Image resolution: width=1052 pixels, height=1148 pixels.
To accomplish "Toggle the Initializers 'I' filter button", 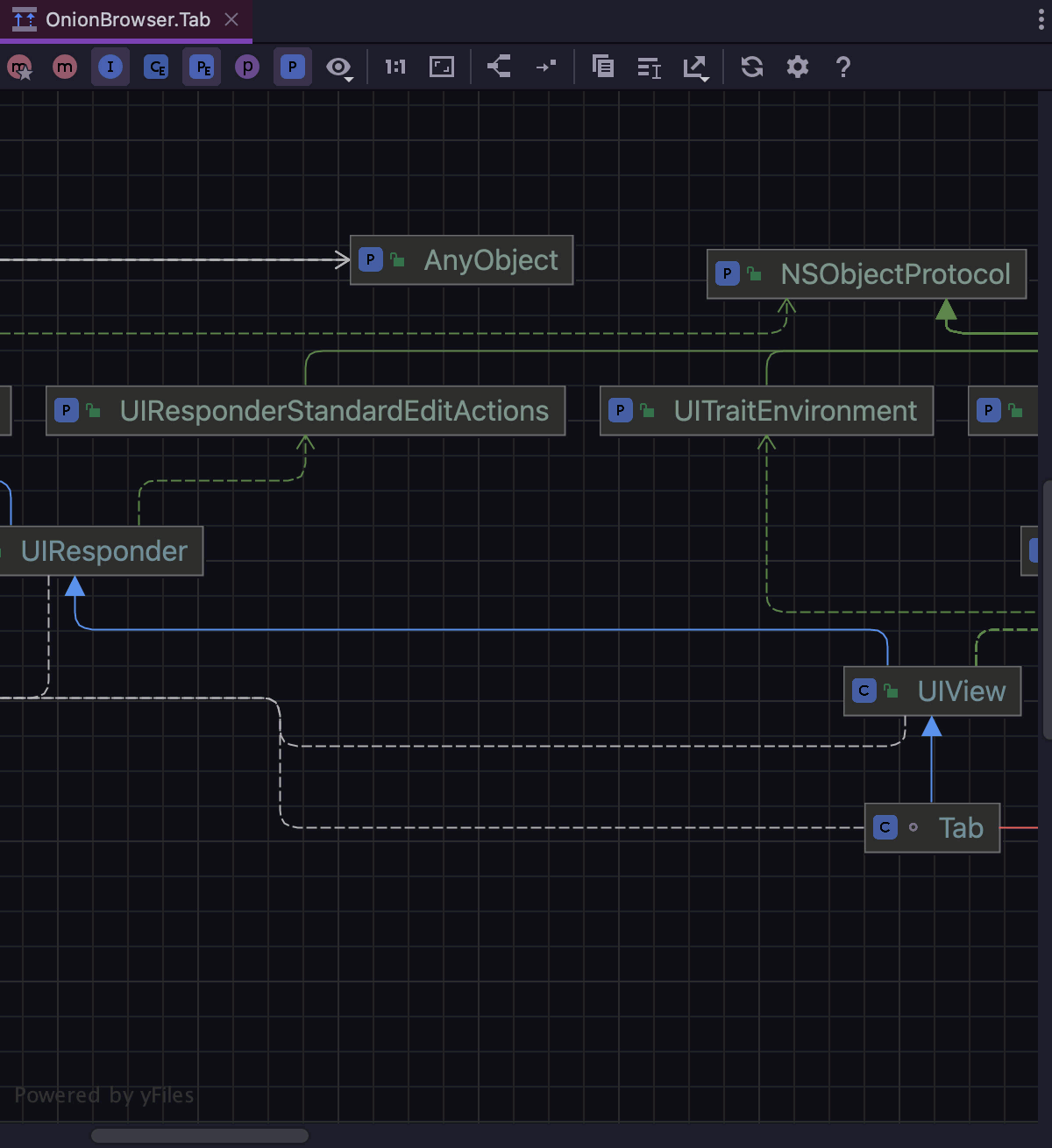I will [110, 67].
